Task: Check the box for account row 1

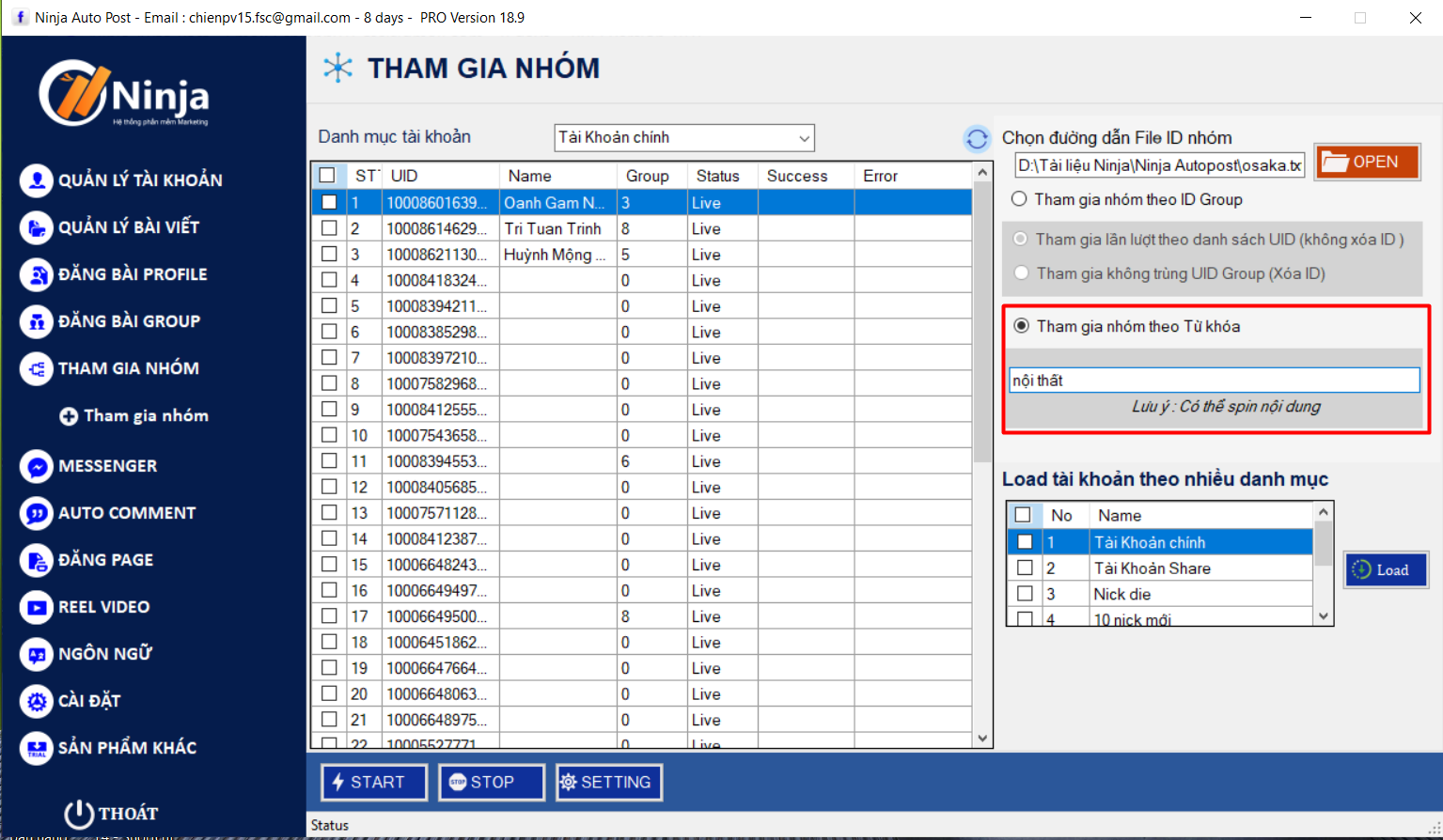Action: pos(329,202)
